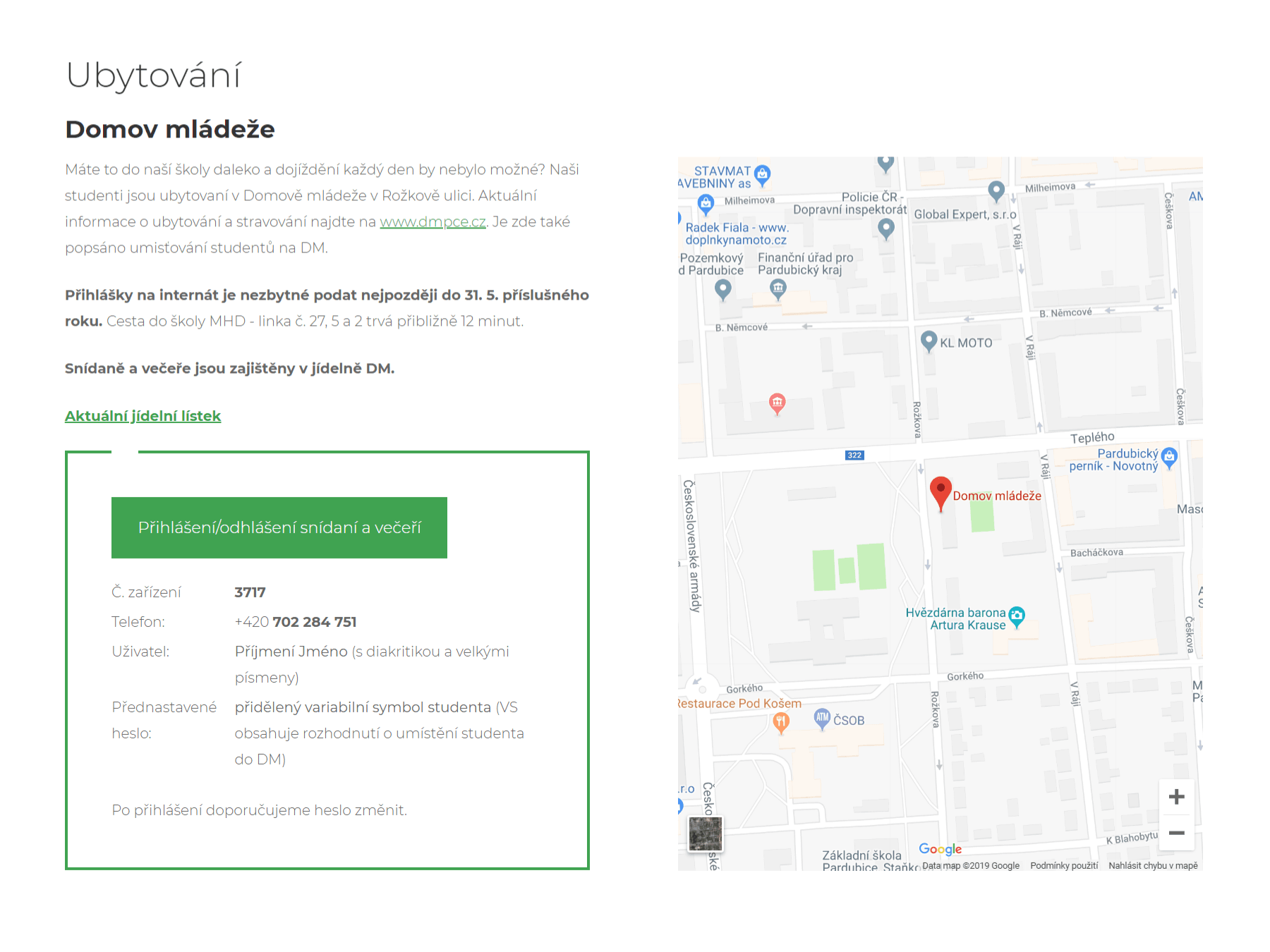The image size is (1270, 952).
Task: Click Restaurace Pod Košem restaurant icon
Action: point(780,721)
